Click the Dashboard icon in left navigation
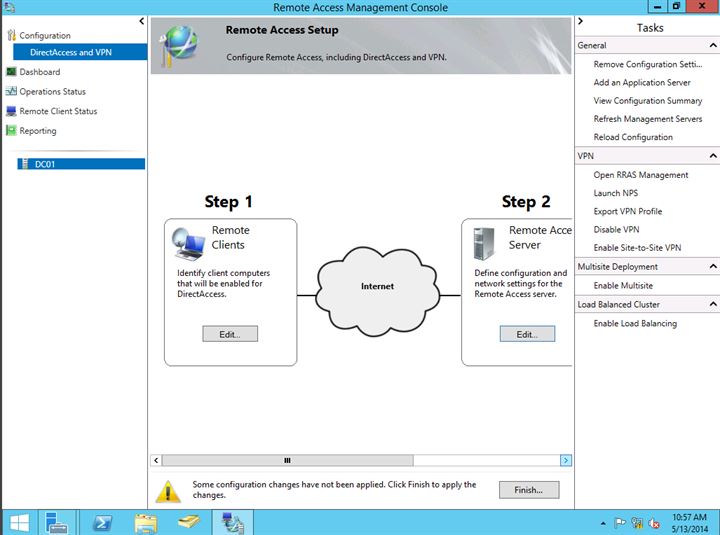The width and height of the screenshot is (720, 535). point(11,72)
